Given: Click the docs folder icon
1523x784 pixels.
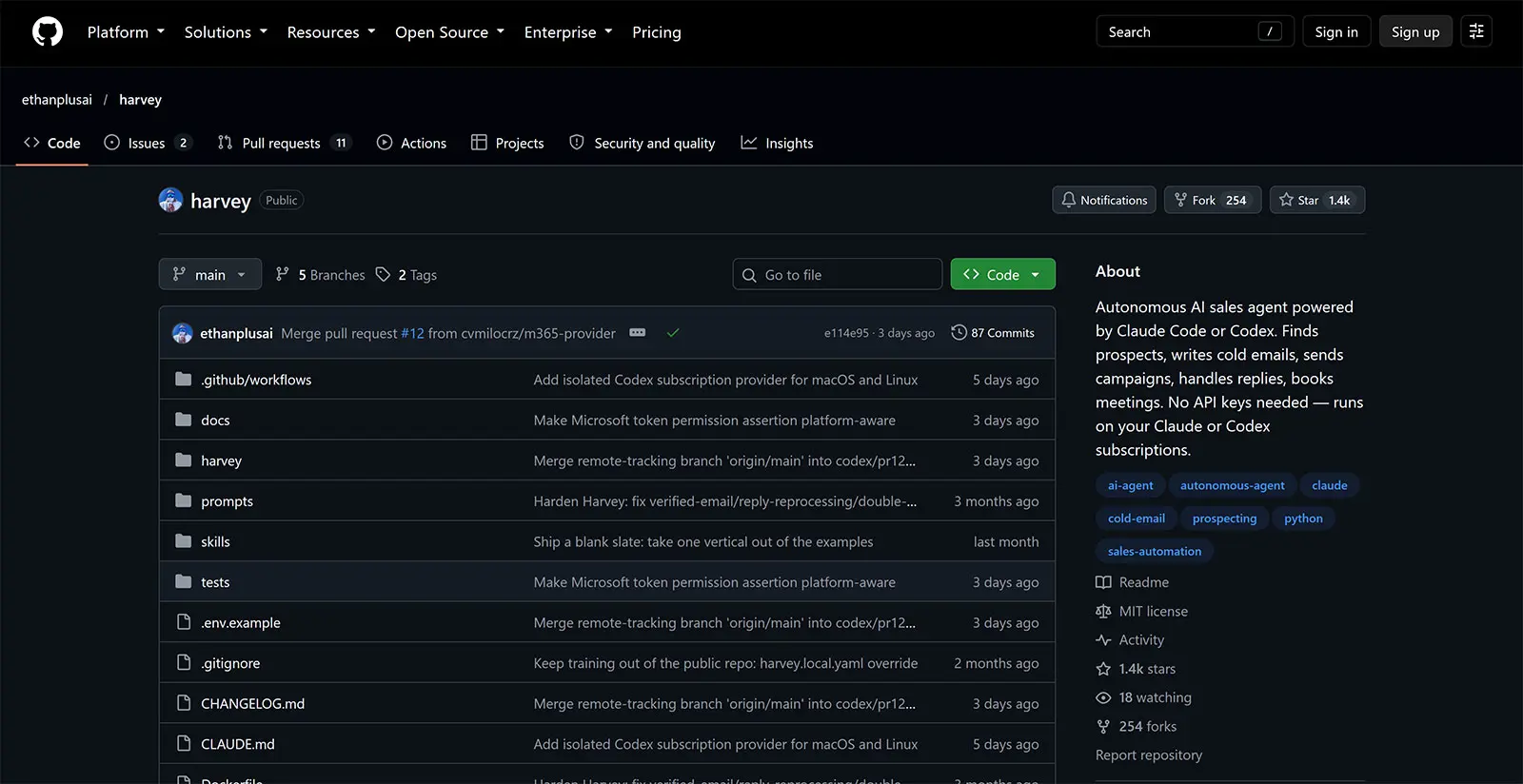Looking at the screenshot, I should tap(184, 420).
